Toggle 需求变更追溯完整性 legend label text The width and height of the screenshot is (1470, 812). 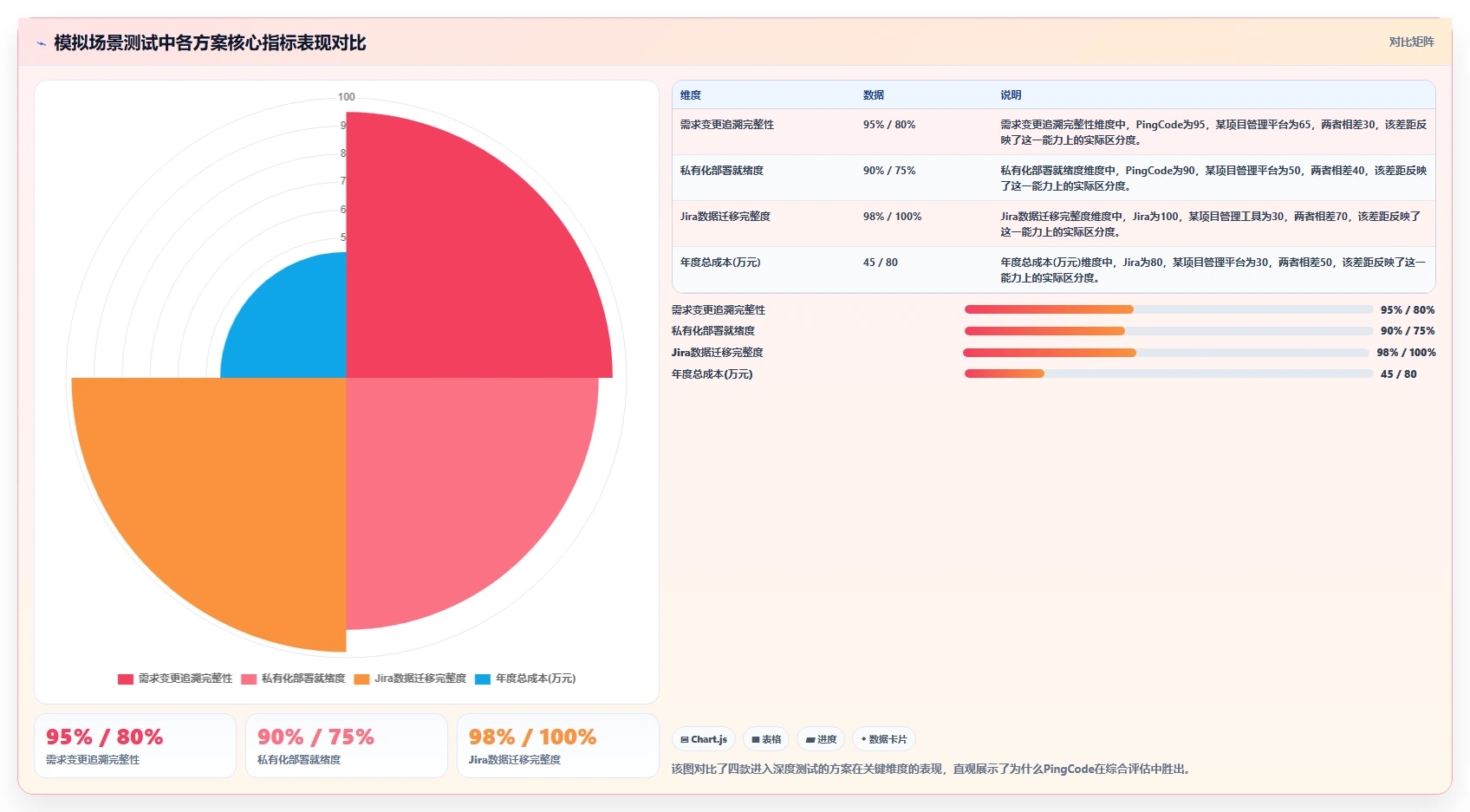click(x=185, y=679)
